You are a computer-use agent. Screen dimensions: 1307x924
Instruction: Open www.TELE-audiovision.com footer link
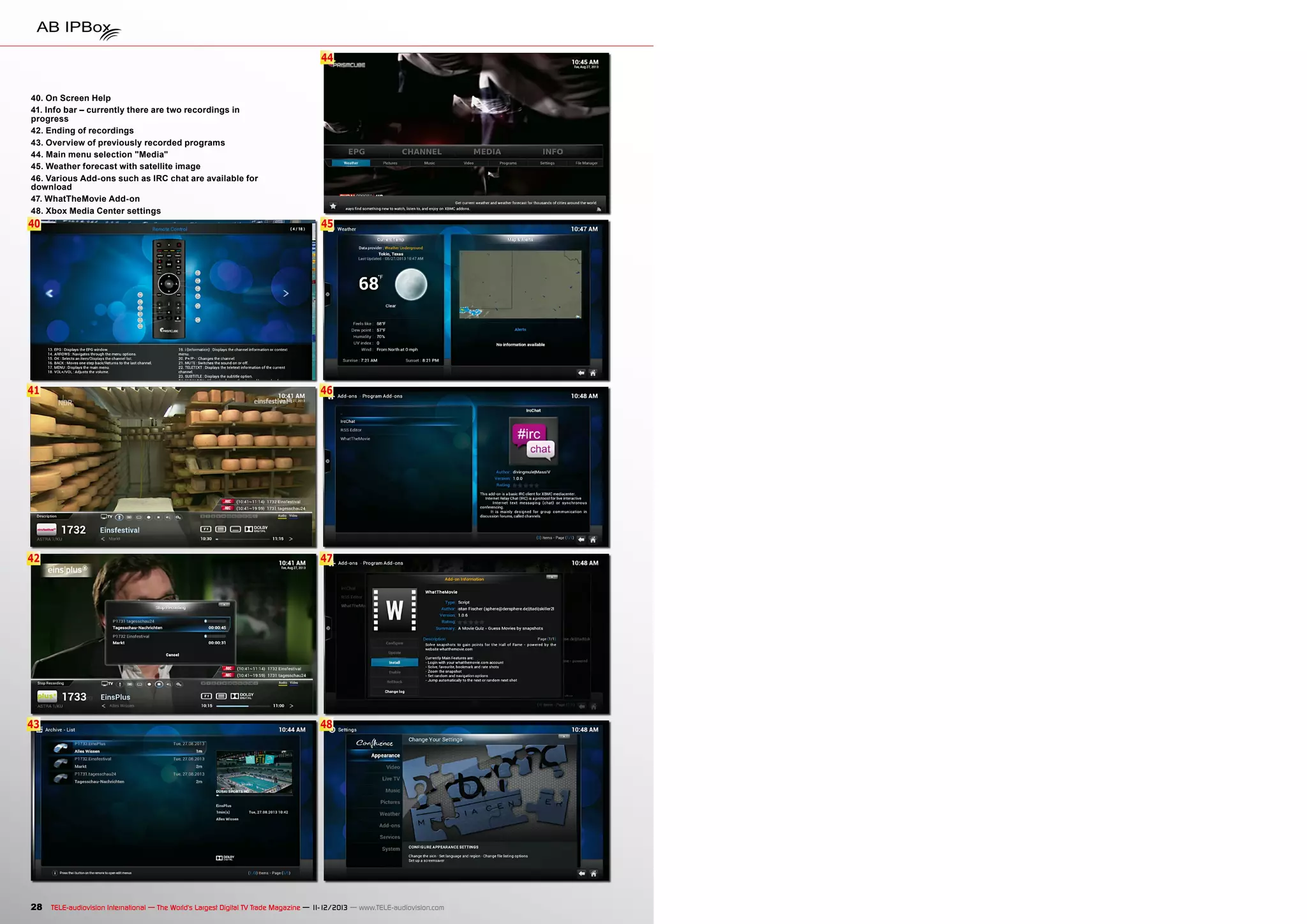(x=401, y=907)
